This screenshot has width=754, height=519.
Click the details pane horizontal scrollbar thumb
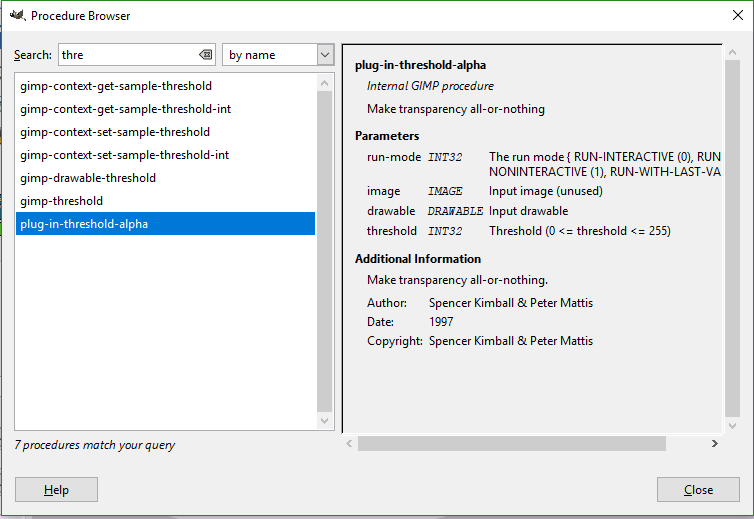pyautogui.click(x=511, y=443)
